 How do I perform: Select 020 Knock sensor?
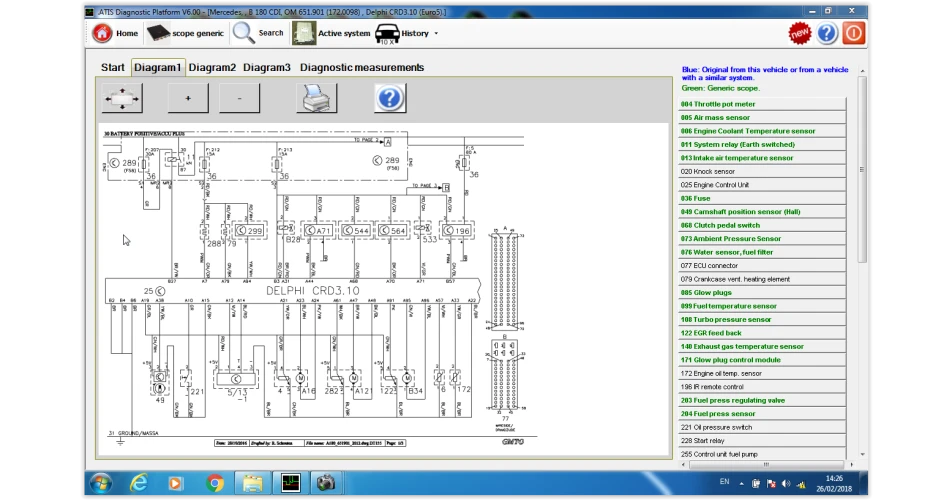click(762, 172)
